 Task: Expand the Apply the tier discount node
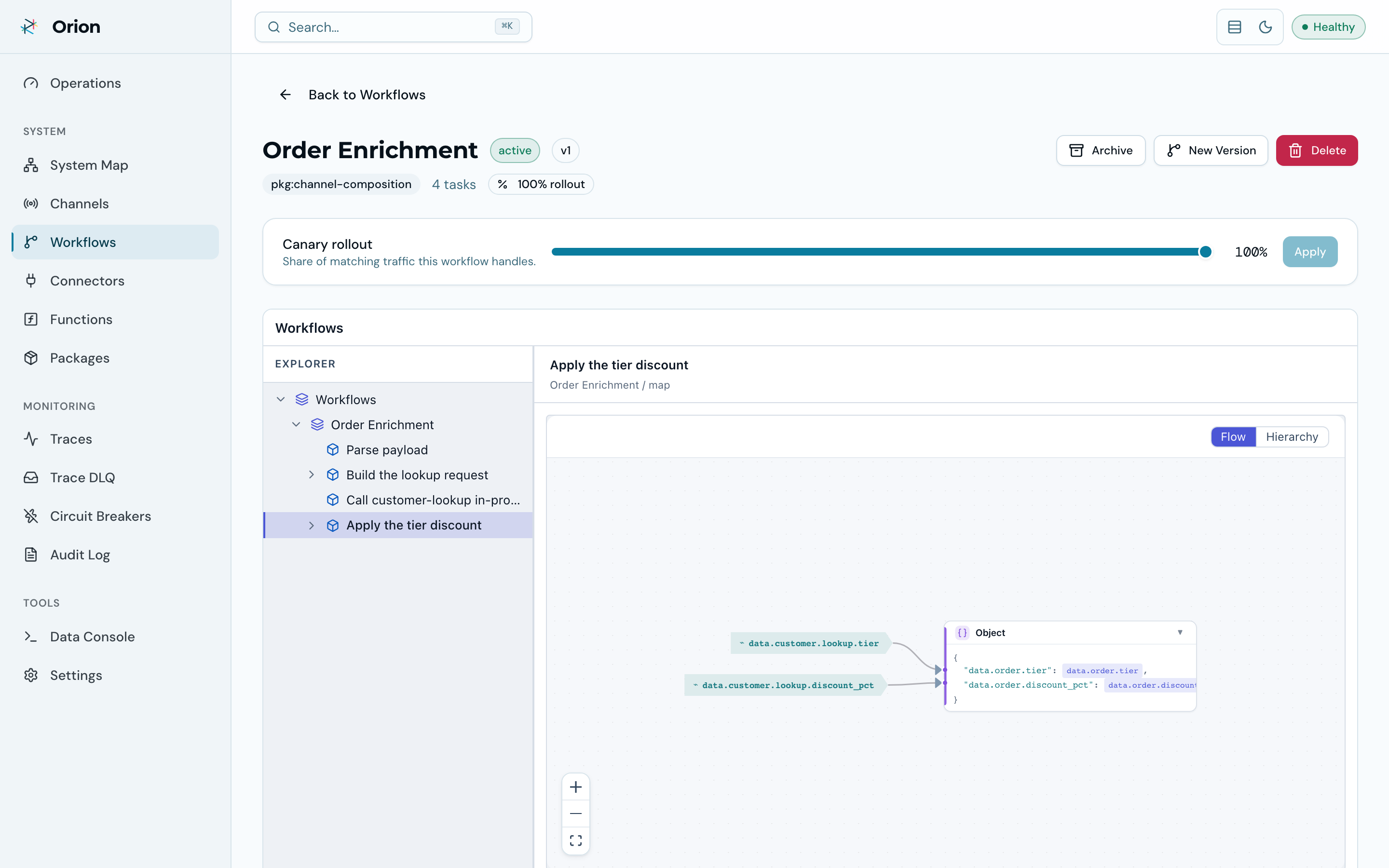[x=312, y=525]
